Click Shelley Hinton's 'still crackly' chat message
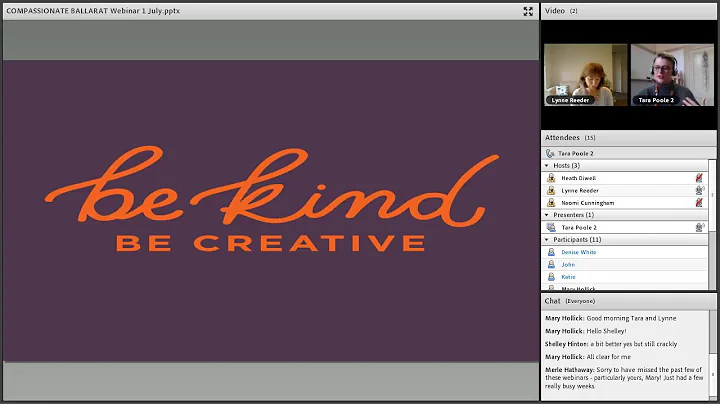 click(611, 344)
